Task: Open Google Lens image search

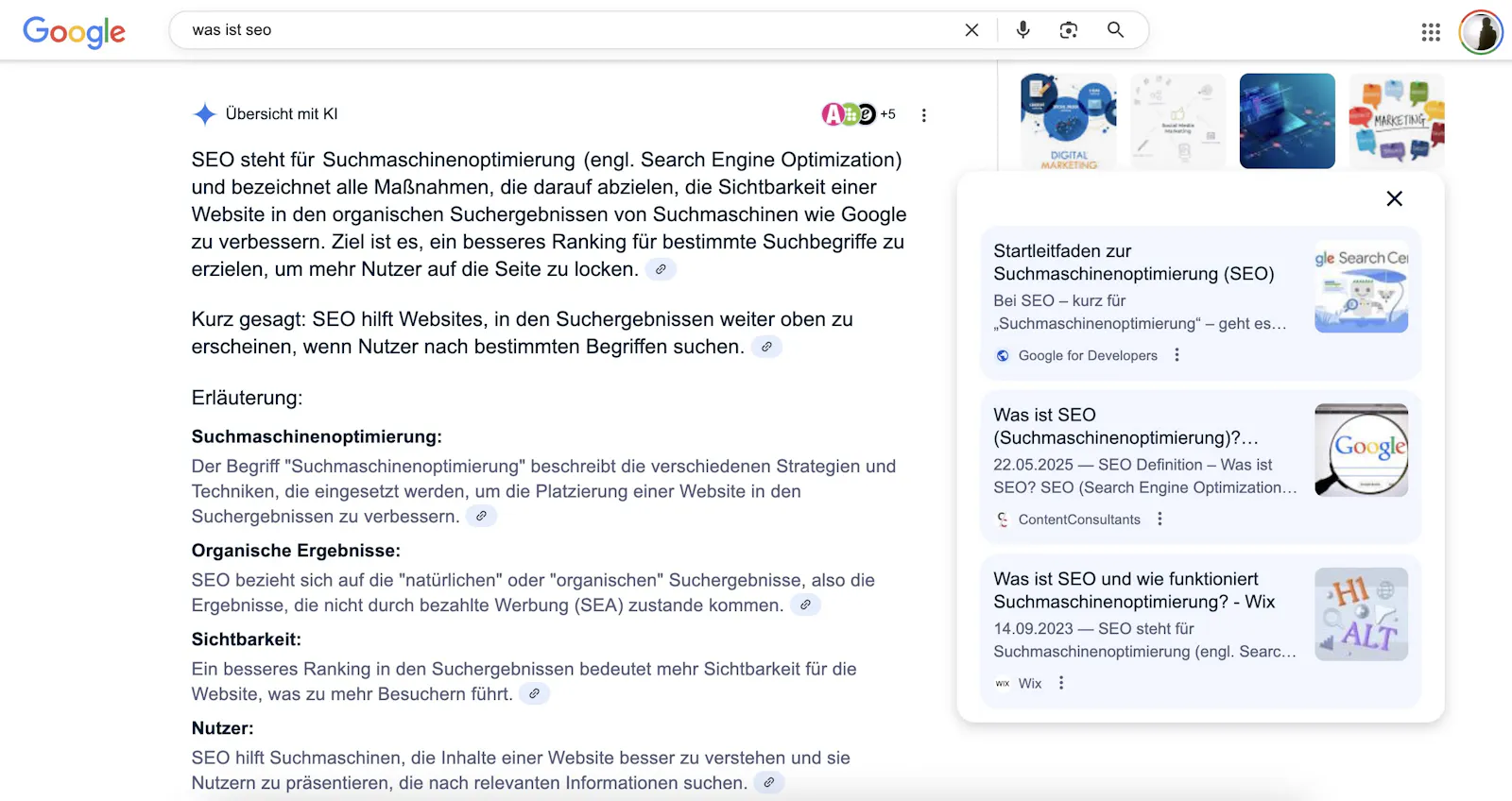Action: point(1069,30)
